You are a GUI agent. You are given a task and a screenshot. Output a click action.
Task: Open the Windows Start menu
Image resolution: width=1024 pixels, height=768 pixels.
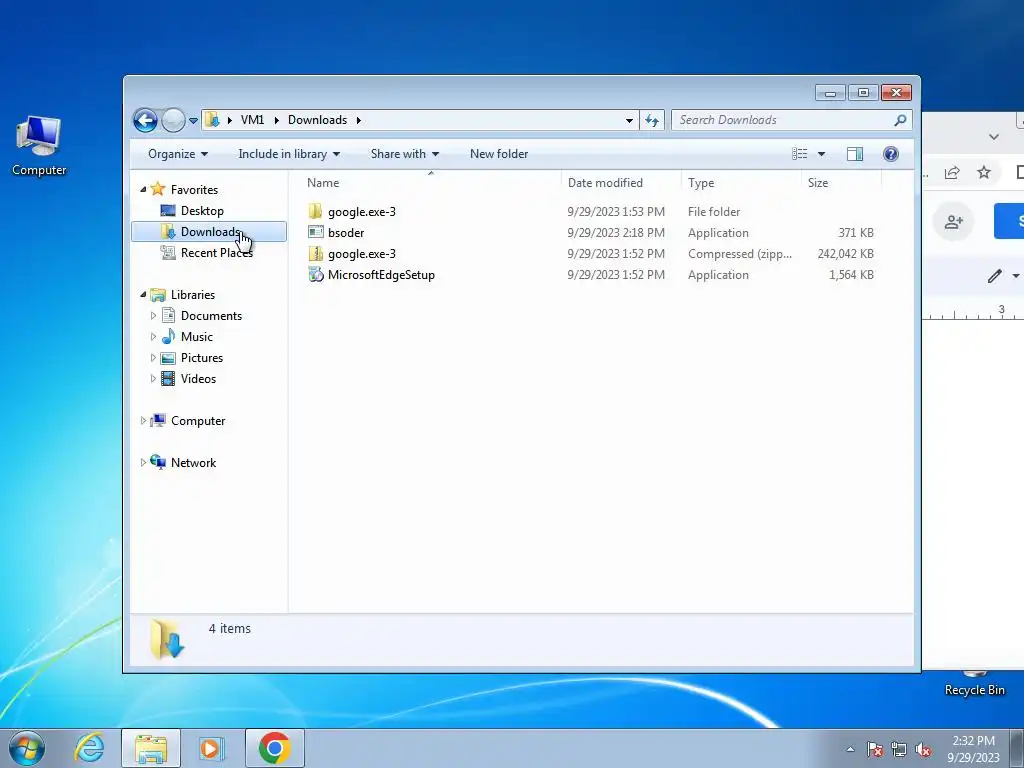point(27,748)
